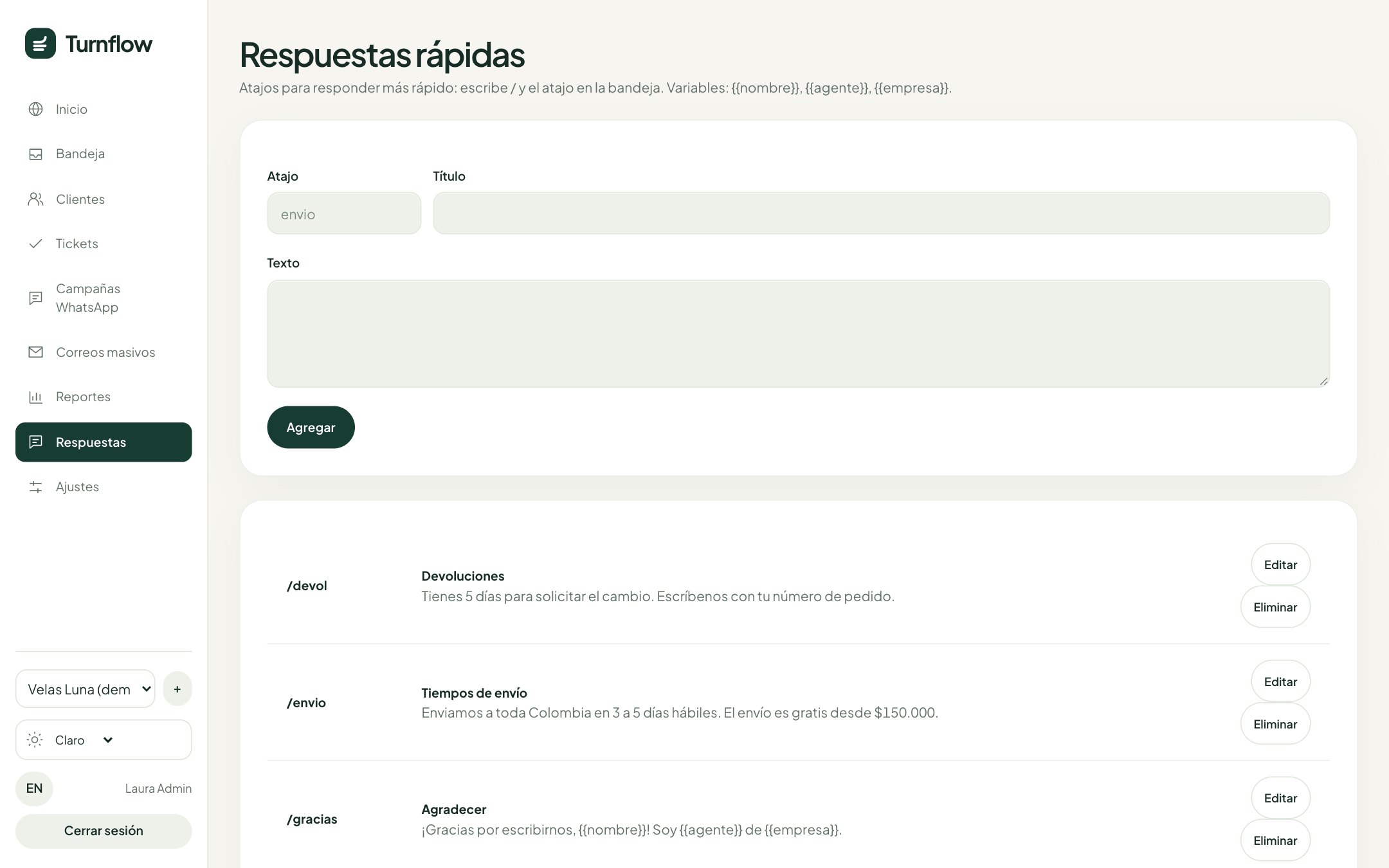
Task: Click the Tiempos de envío title
Action: (474, 693)
